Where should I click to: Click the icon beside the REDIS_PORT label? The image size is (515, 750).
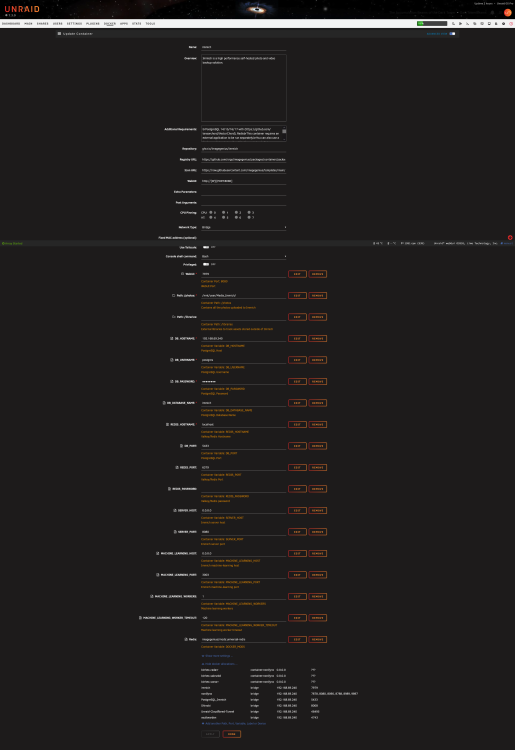(177, 467)
